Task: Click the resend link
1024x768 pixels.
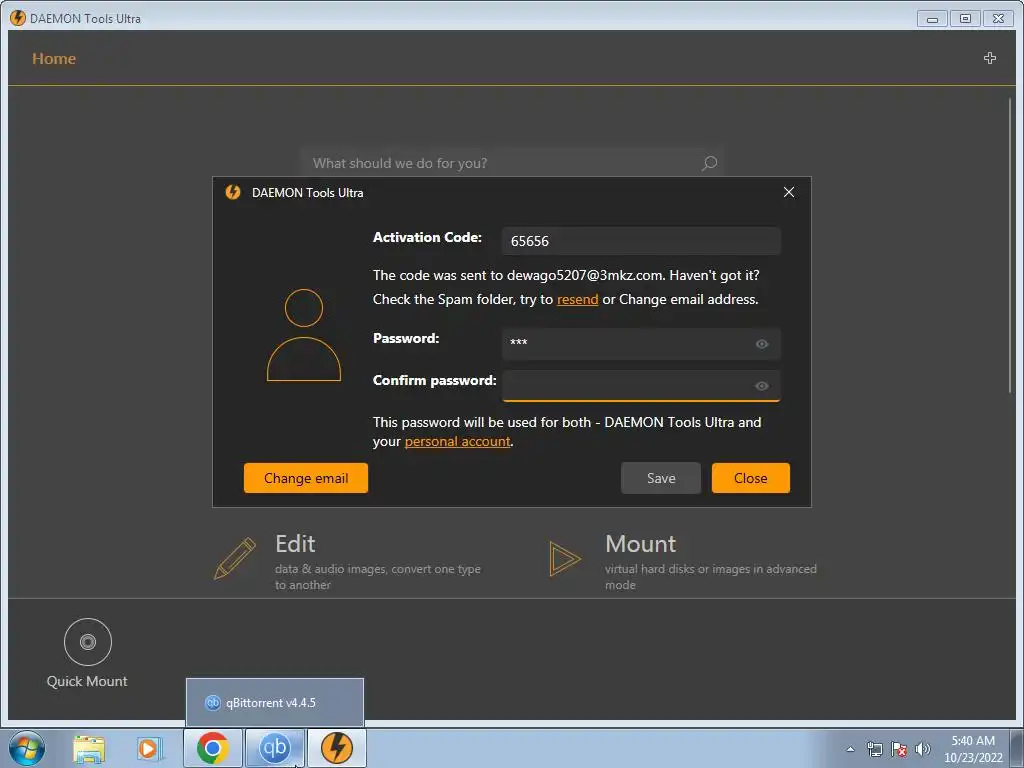Action: pyautogui.click(x=577, y=300)
